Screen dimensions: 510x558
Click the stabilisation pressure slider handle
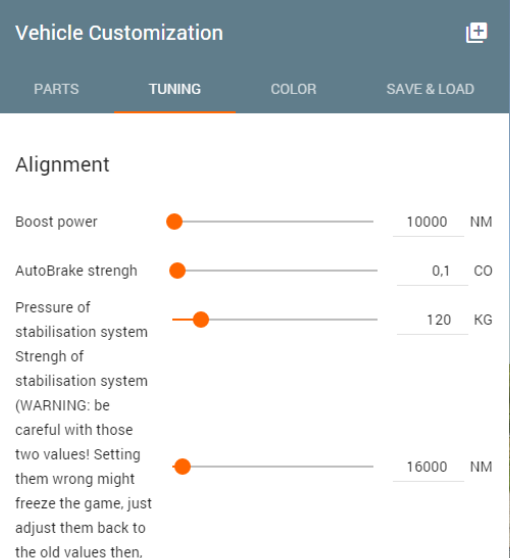tap(201, 320)
